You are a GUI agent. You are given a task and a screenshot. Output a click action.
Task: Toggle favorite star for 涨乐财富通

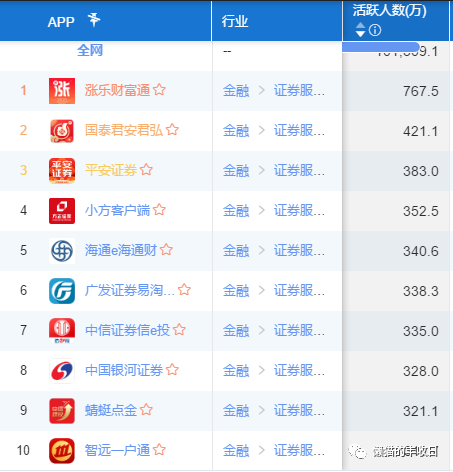click(x=159, y=90)
